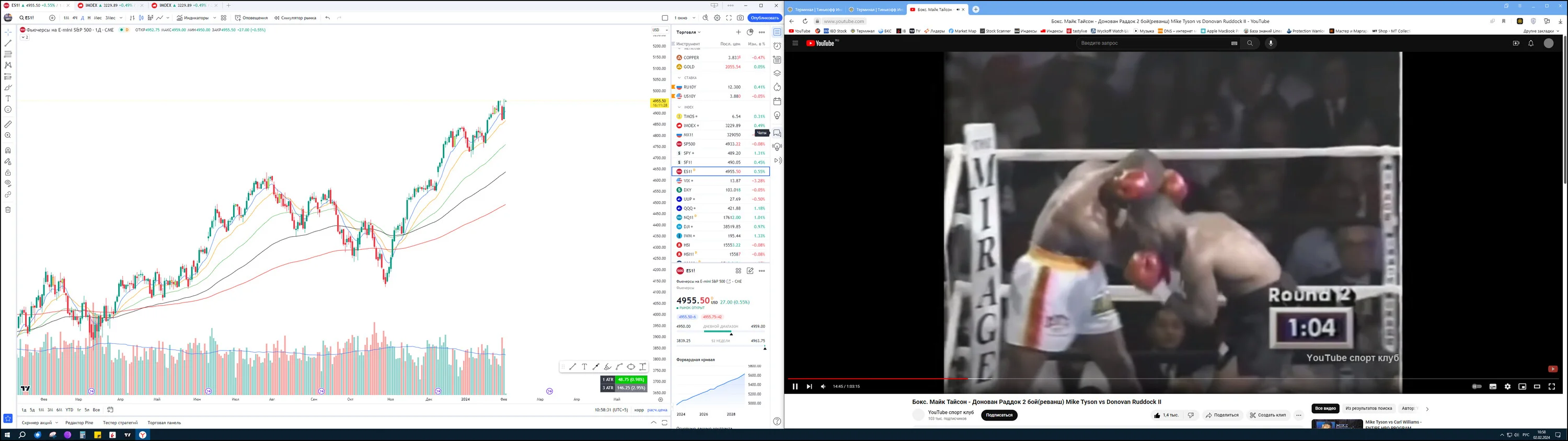This screenshot has height=441, width=1568.
Task: Click YouTube 'Подписаться' subscribe button
Action: pyautogui.click(x=999, y=415)
